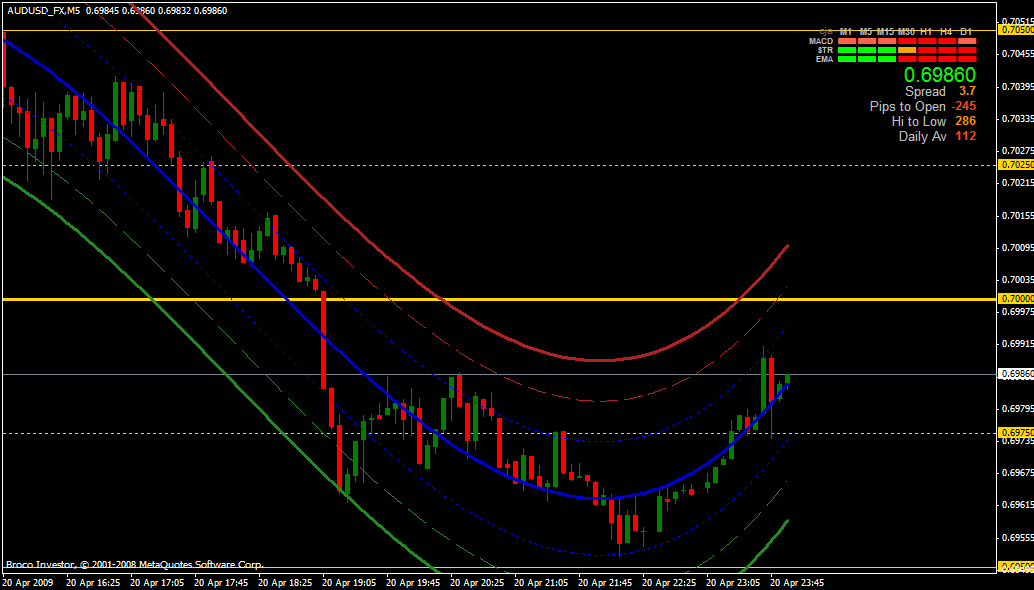Click the Daily Av label
The image size is (1034, 590).
coord(923,136)
